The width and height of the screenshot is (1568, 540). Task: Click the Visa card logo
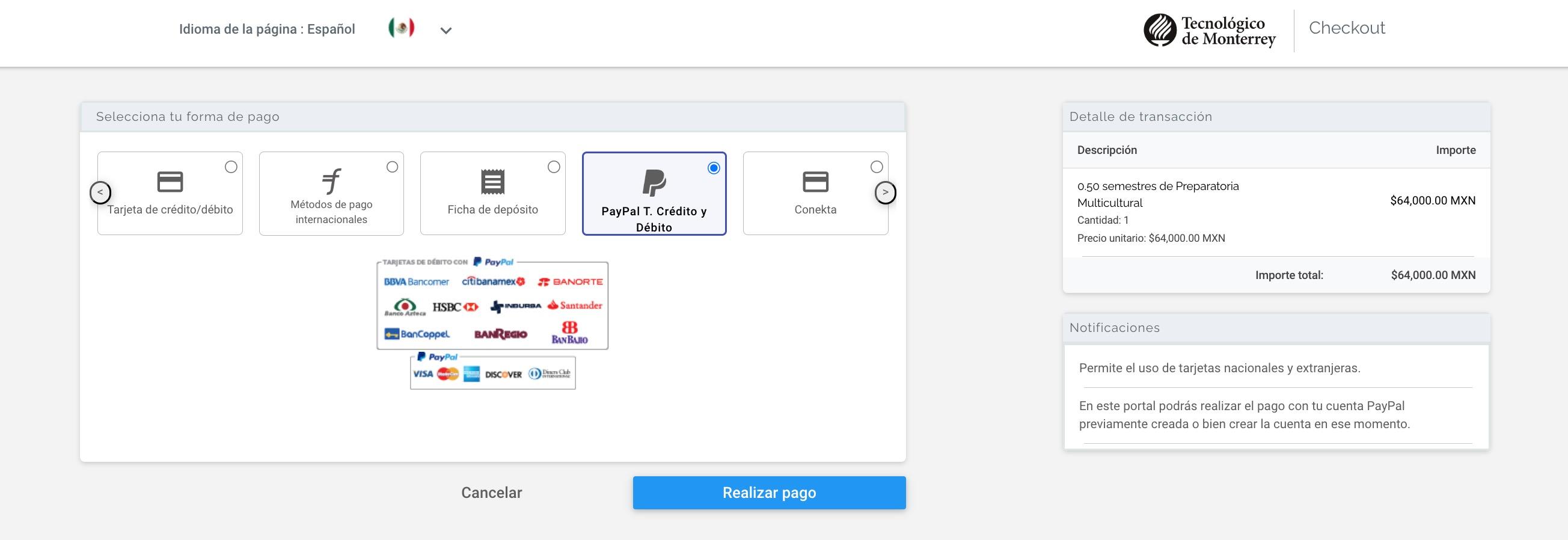pyautogui.click(x=423, y=374)
